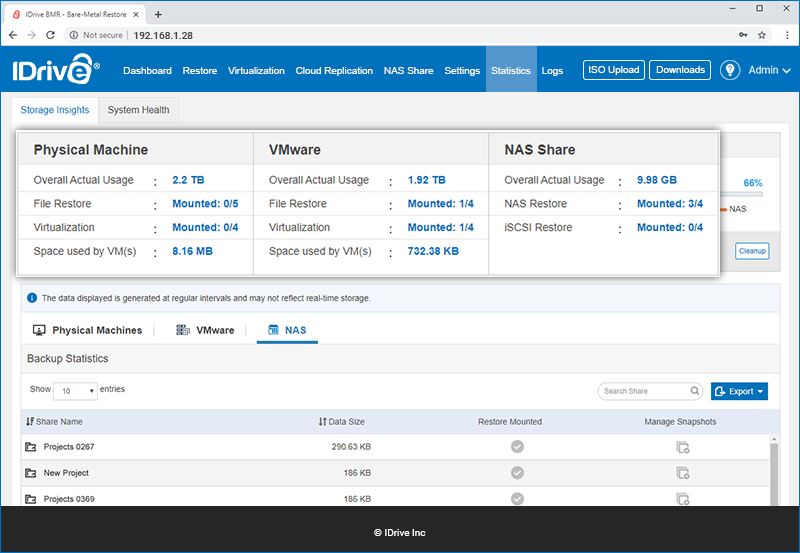
Task: Click the Not secure site info icon
Action: (74, 35)
